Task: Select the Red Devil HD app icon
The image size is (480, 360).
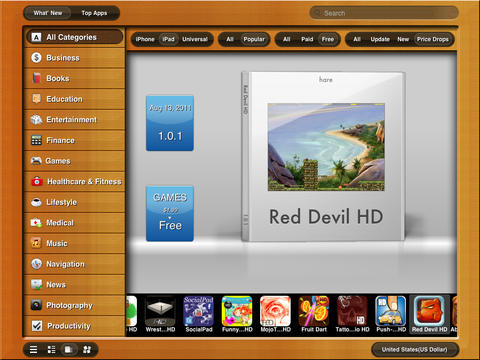Action: [x=429, y=311]
